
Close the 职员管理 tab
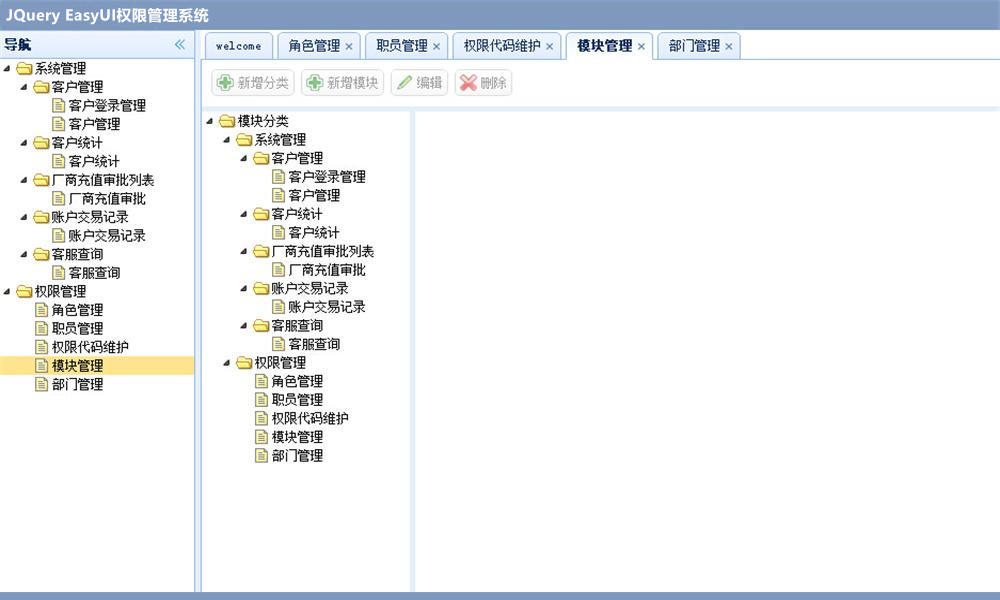pyautogui.click(x=436, y=47)
